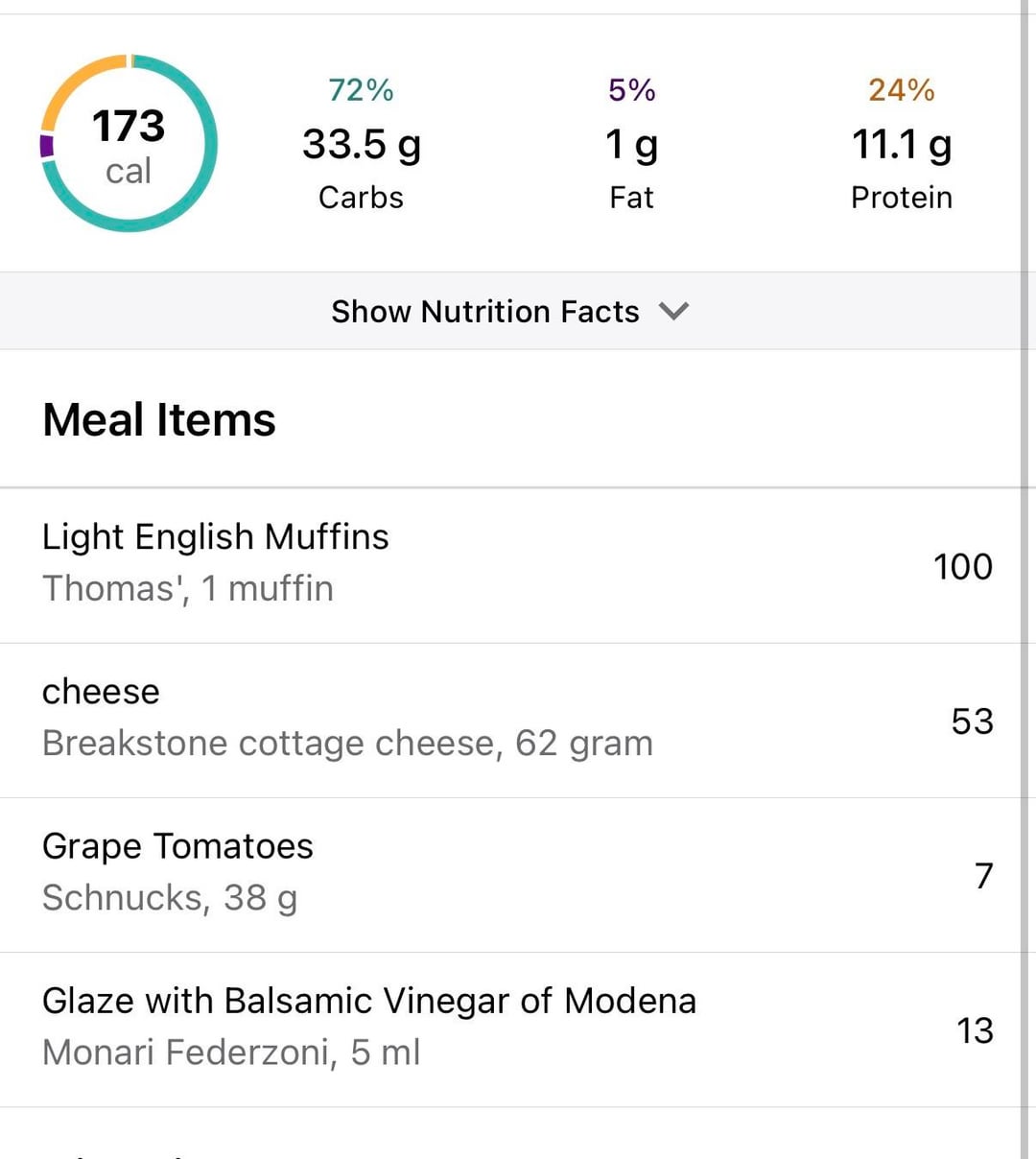
Task: Select the 11.1 g Protein value
Action: [901, 145]
